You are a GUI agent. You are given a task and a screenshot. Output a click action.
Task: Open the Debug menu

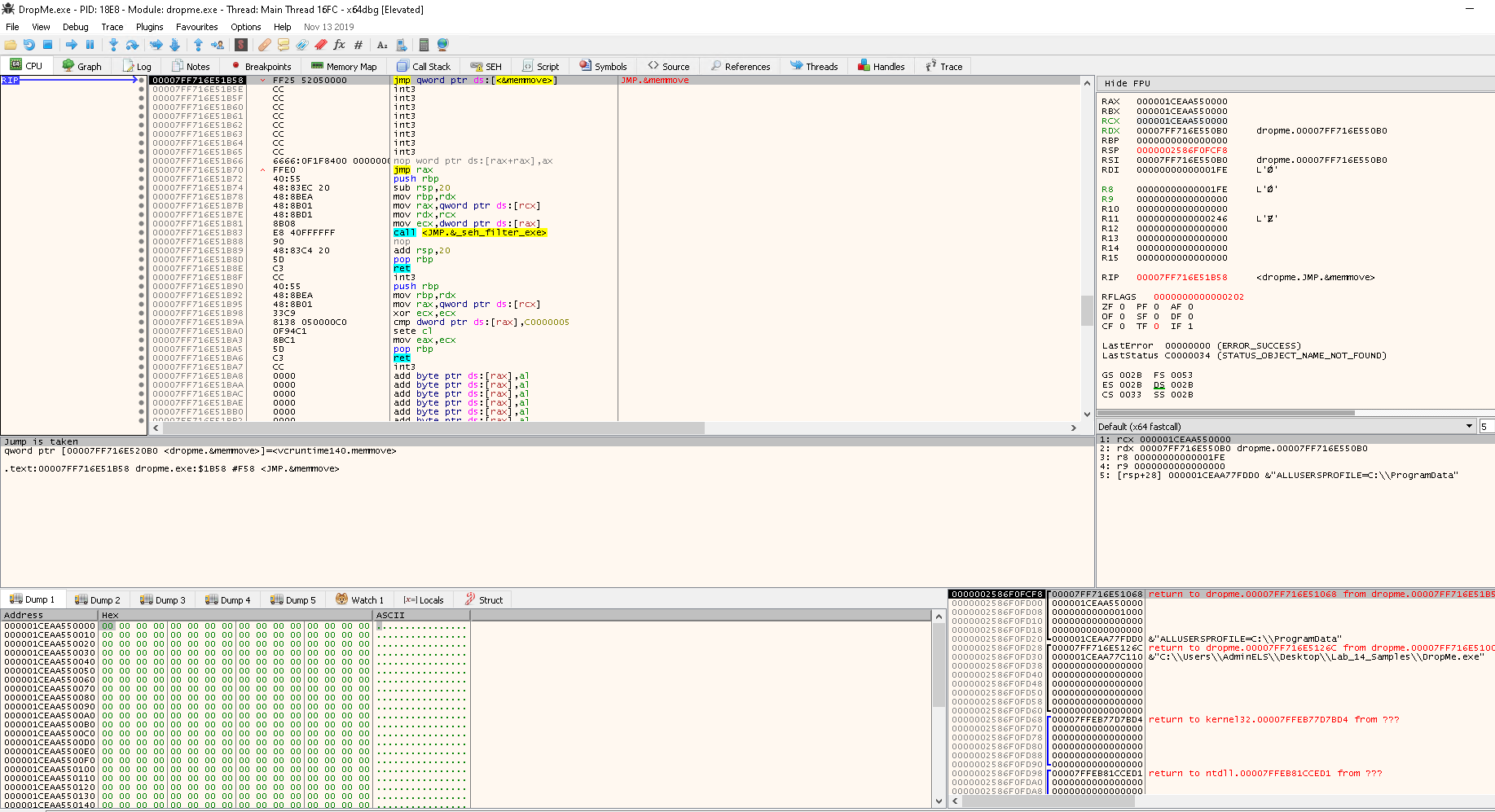(76, 27)
